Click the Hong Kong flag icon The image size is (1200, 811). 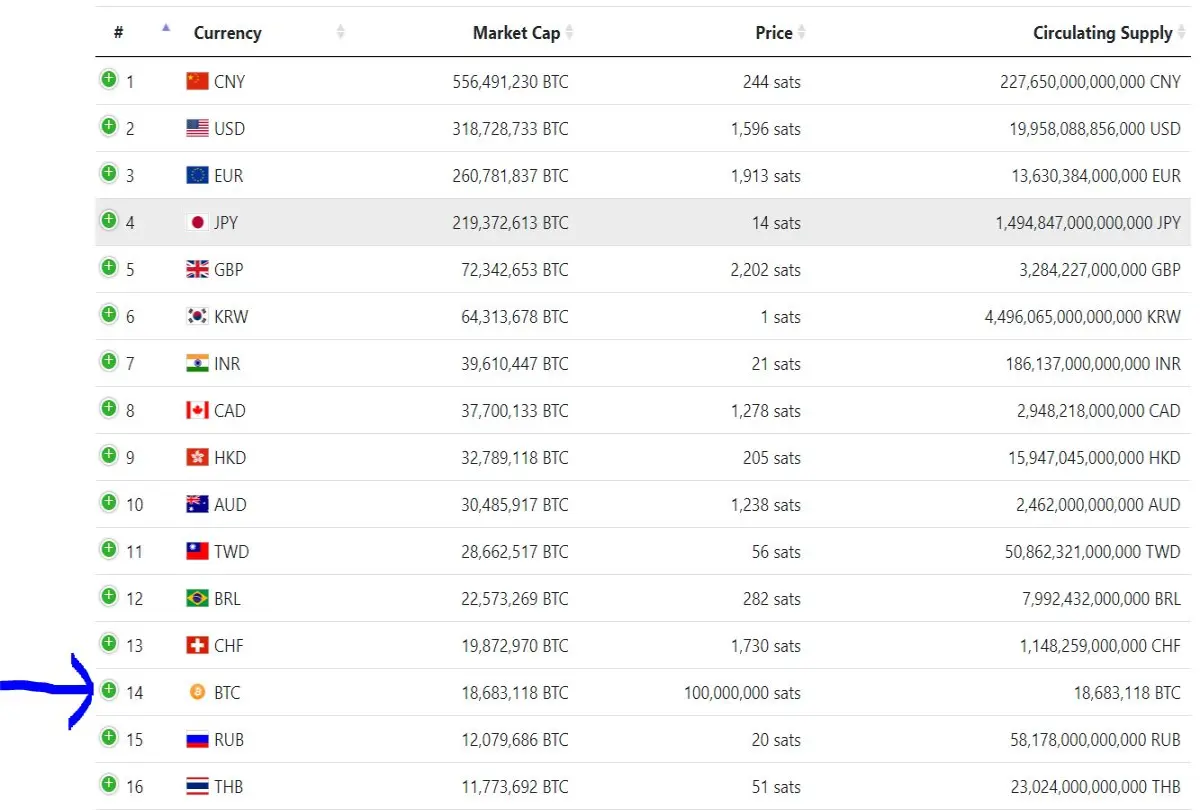[197, 457]
